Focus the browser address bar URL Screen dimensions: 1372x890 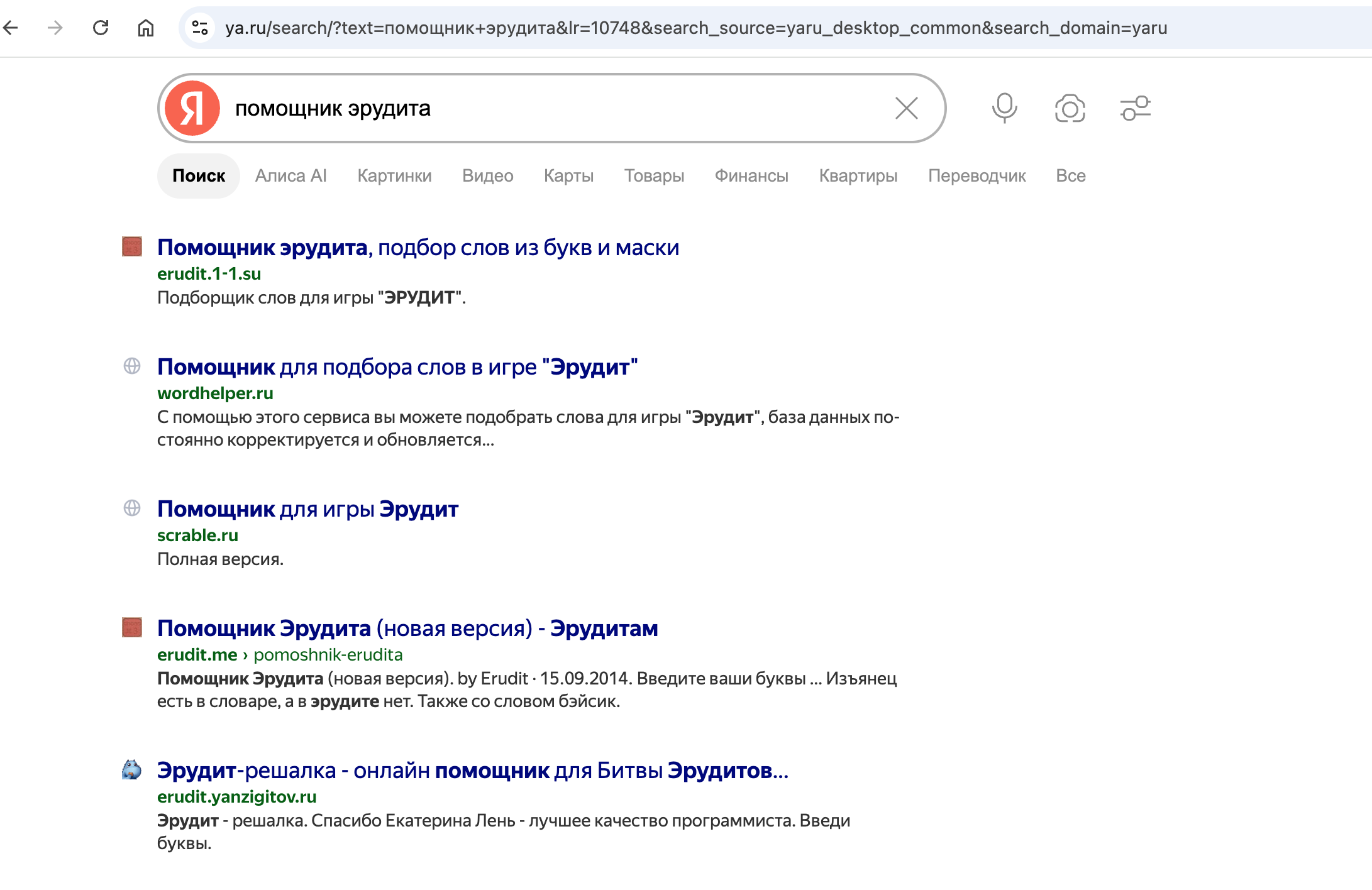(696, 28)
